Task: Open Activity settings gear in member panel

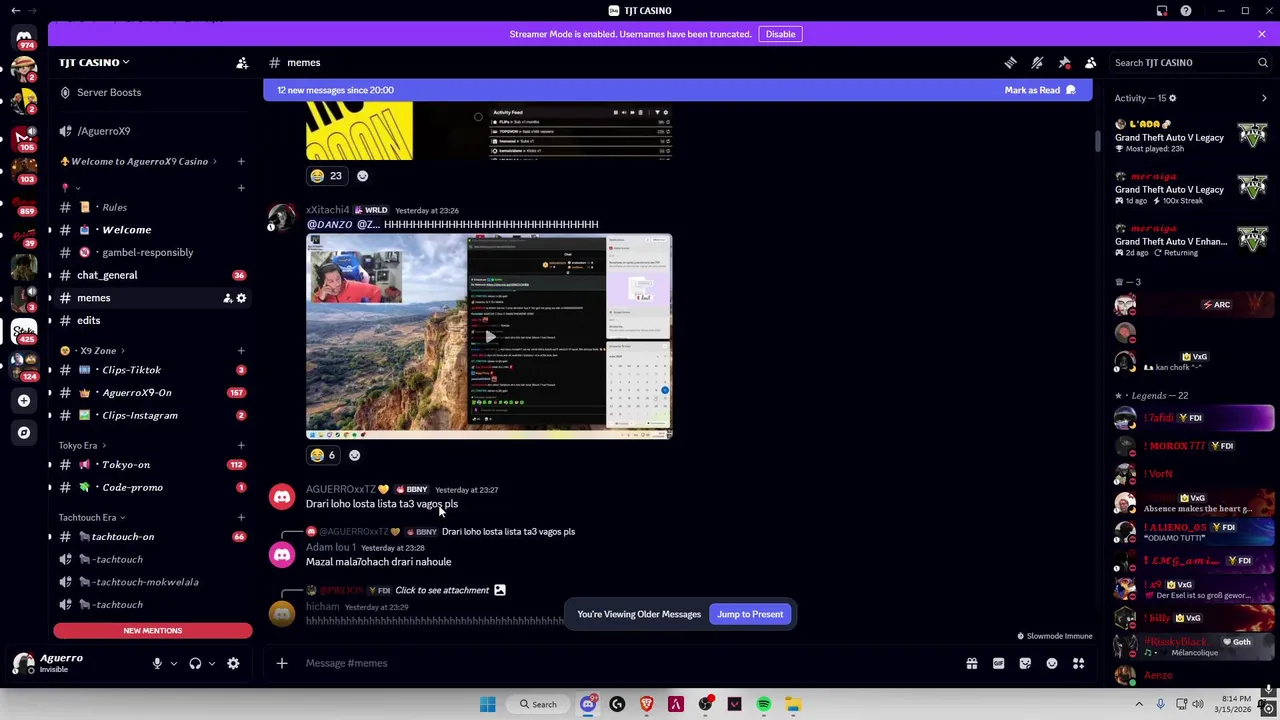Action: tap(1172, 98)
